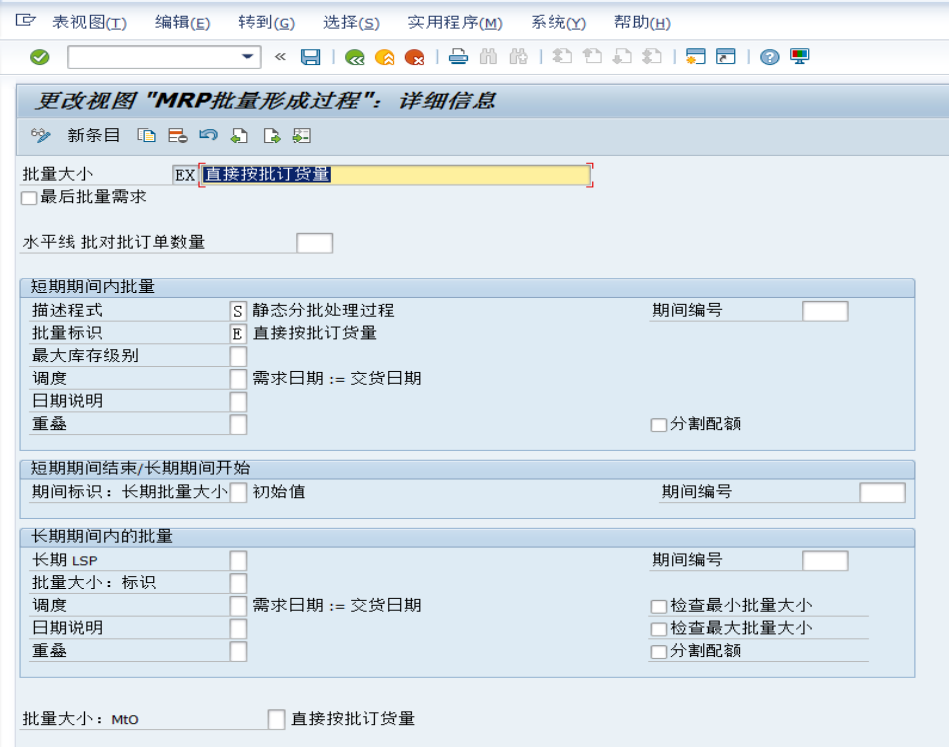Click the Generate Shortcut icon

[725, 57]
